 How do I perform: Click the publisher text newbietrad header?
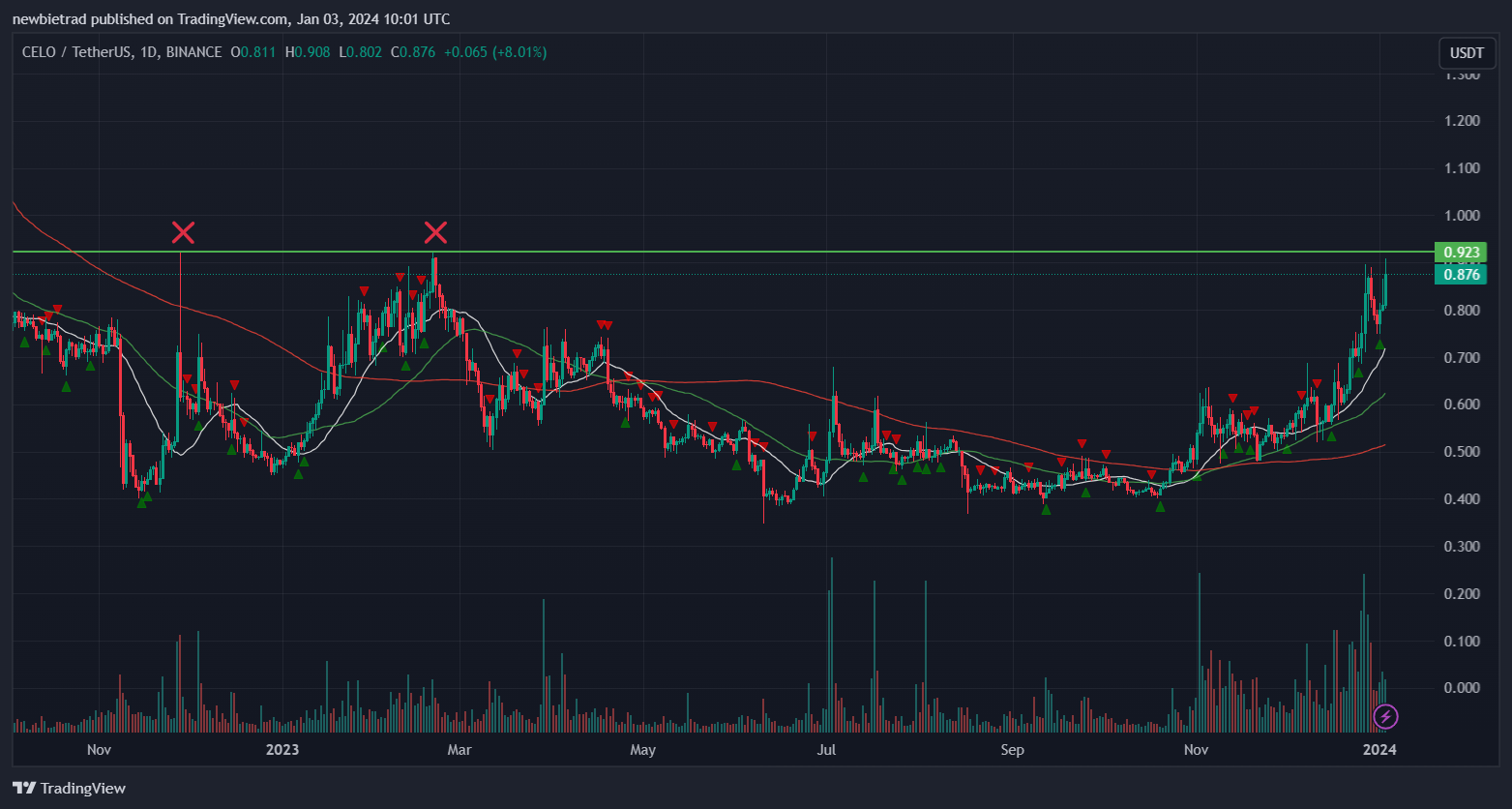pos(231,18)
